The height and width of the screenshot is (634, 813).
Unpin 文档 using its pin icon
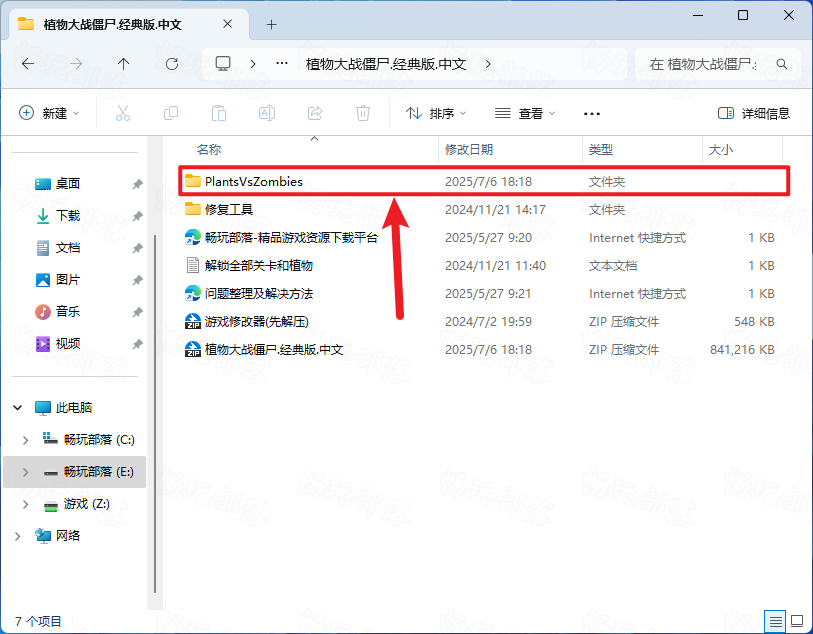point(137,248)
